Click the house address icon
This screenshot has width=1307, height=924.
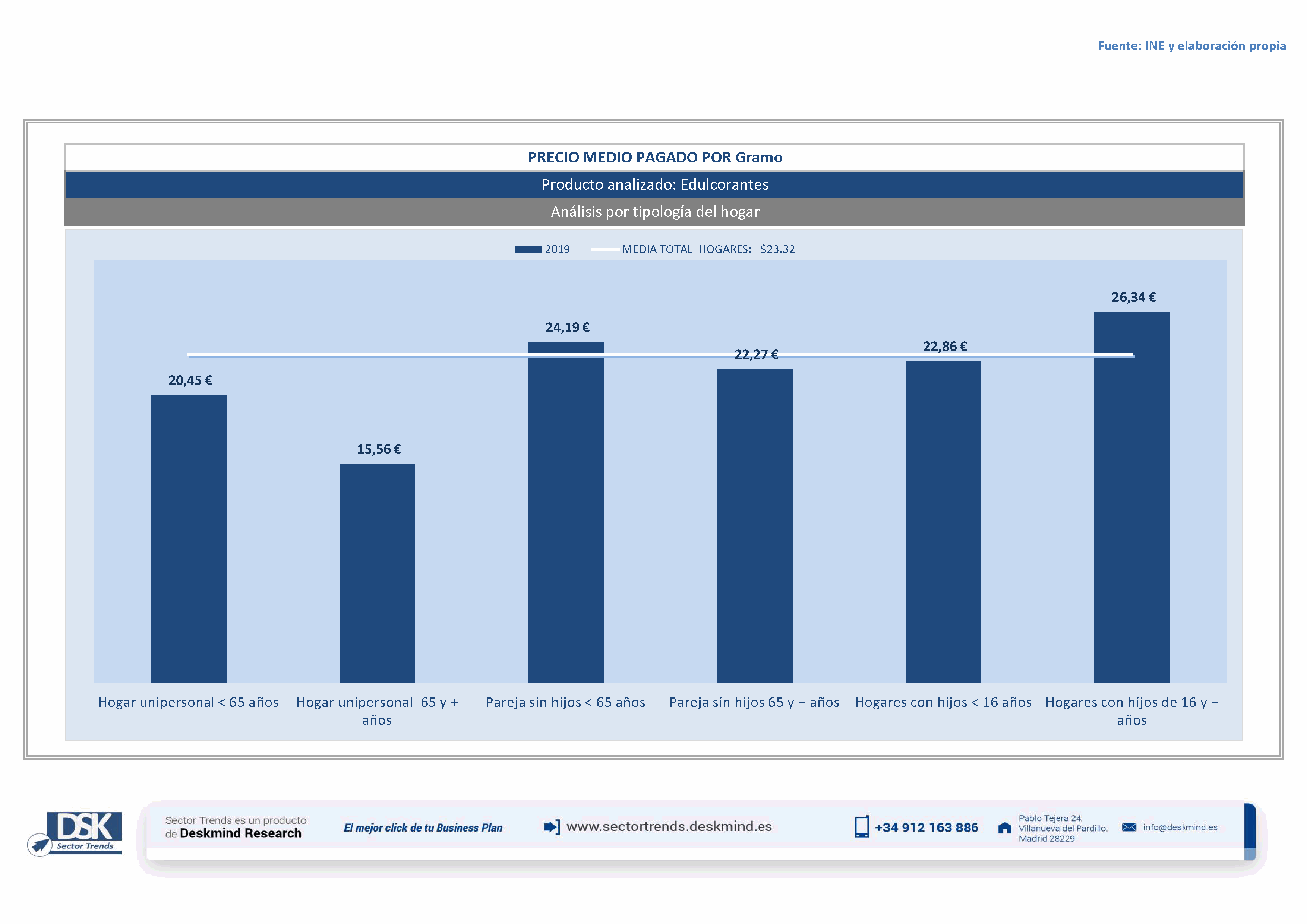click(1005, 828)
